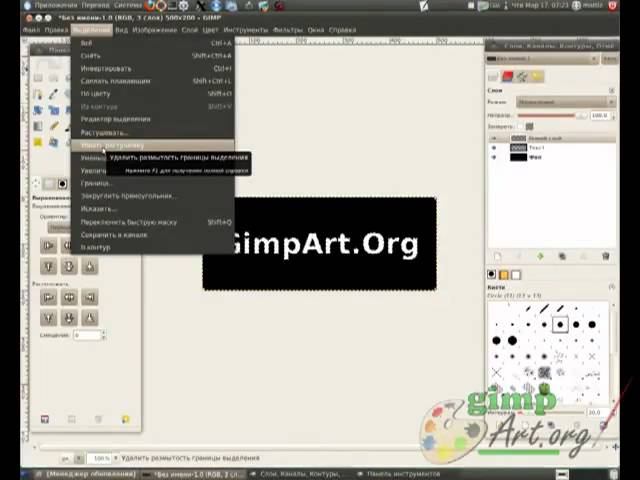Image resolution: width=640 pixels, height=480 pixels.
Task: Open the zoom level dropdown arrow
Action: coord(116,458)
